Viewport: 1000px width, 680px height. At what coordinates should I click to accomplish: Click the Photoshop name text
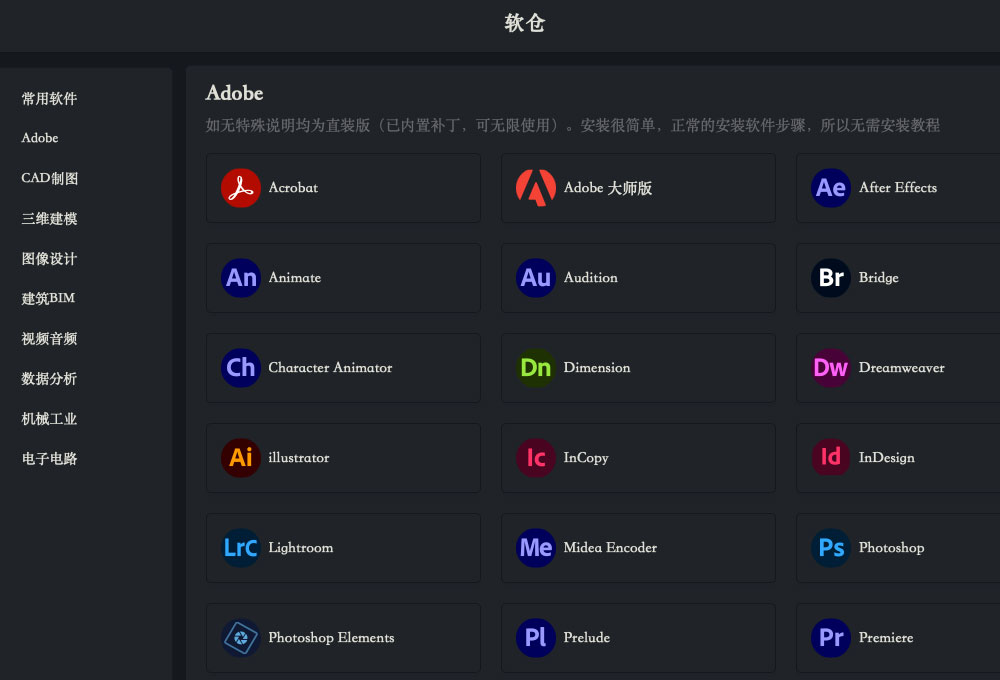(892, 547)
